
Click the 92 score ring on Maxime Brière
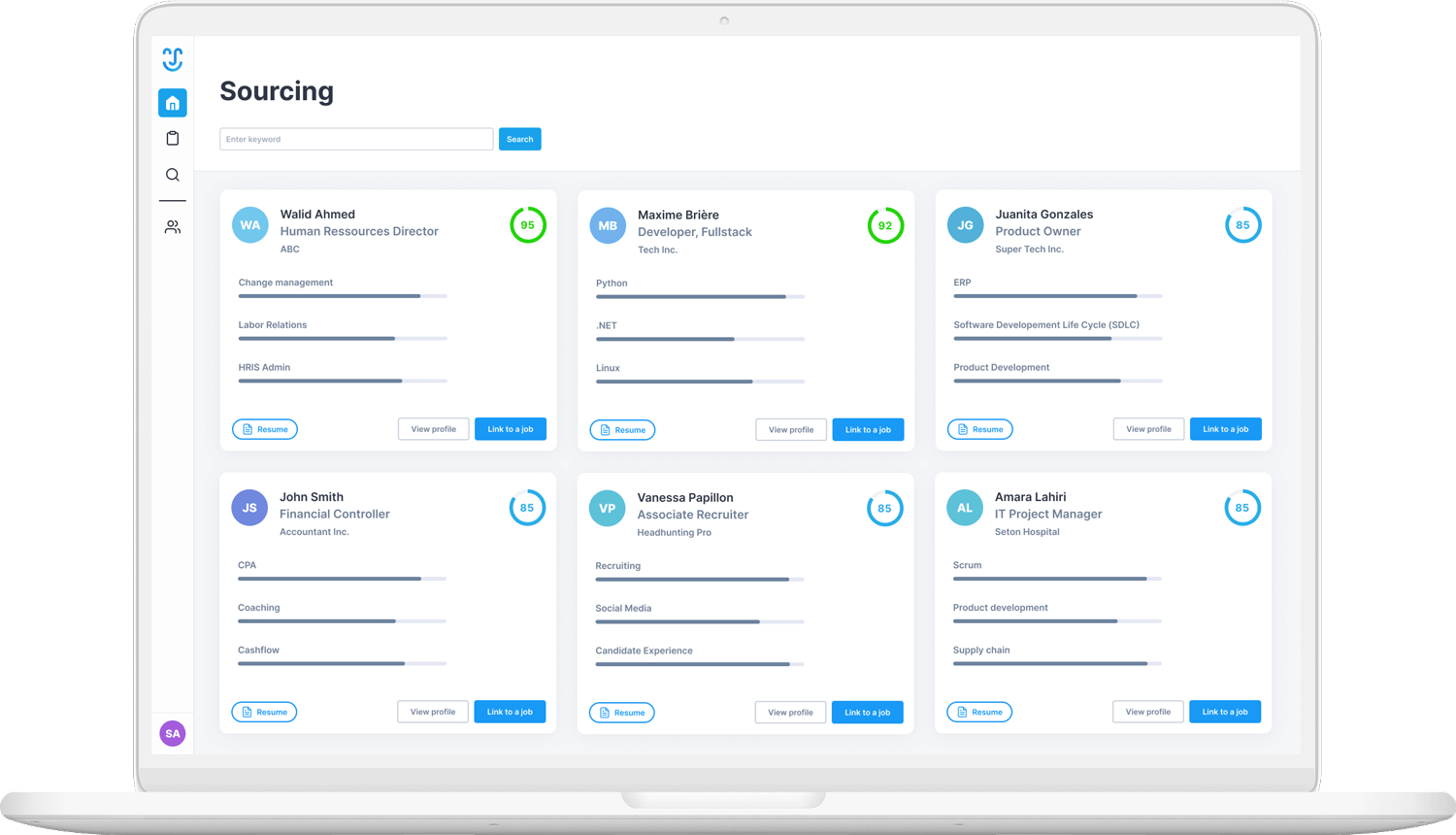pos(885,225)
